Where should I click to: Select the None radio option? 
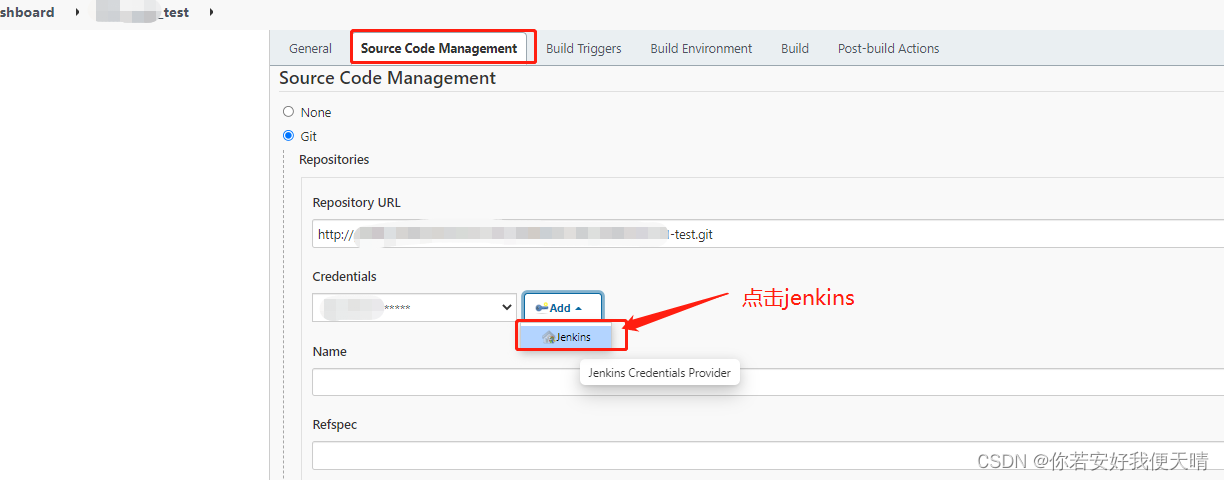point(289,112)
